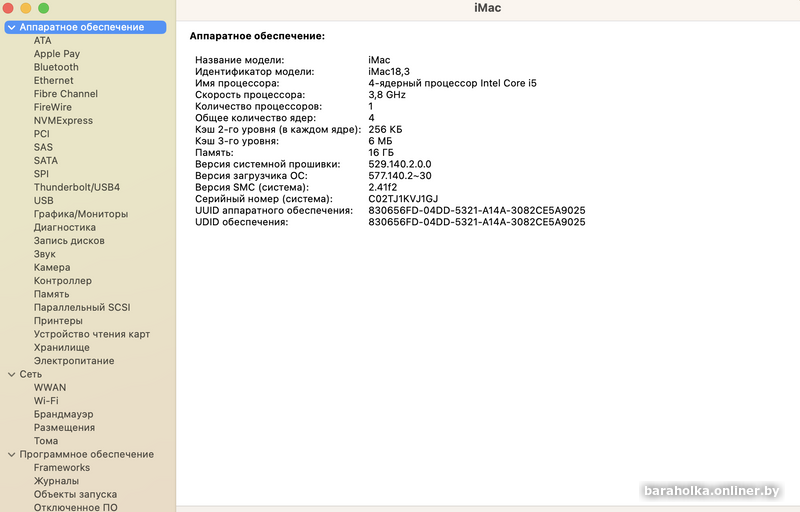Viewport: 800px width, 512px height.
Task: Select Объекты запуска in the sidebar
Action: click(x=75, y=494)
